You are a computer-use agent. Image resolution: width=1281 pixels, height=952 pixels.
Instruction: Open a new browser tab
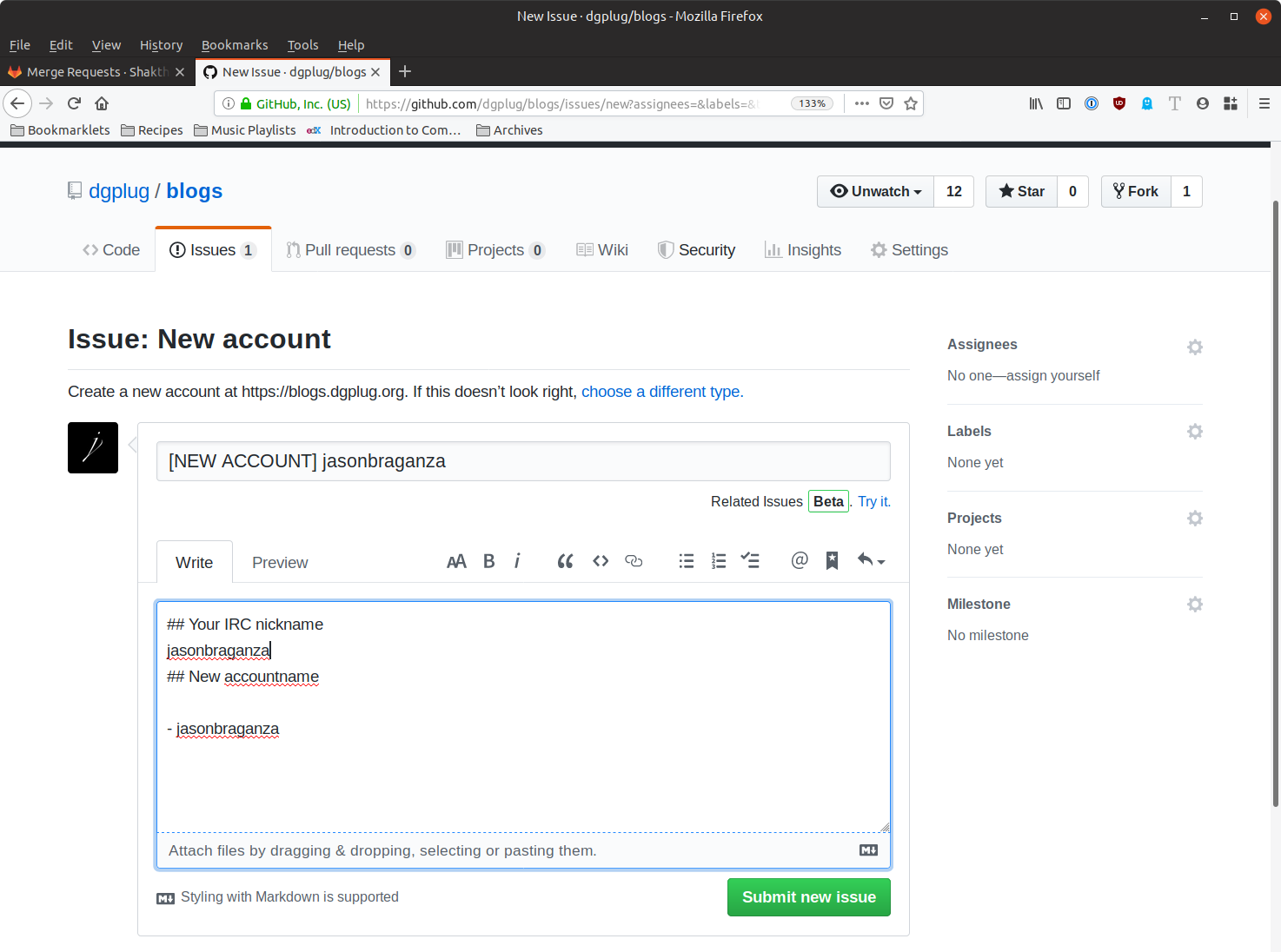[x=405, y=71]
